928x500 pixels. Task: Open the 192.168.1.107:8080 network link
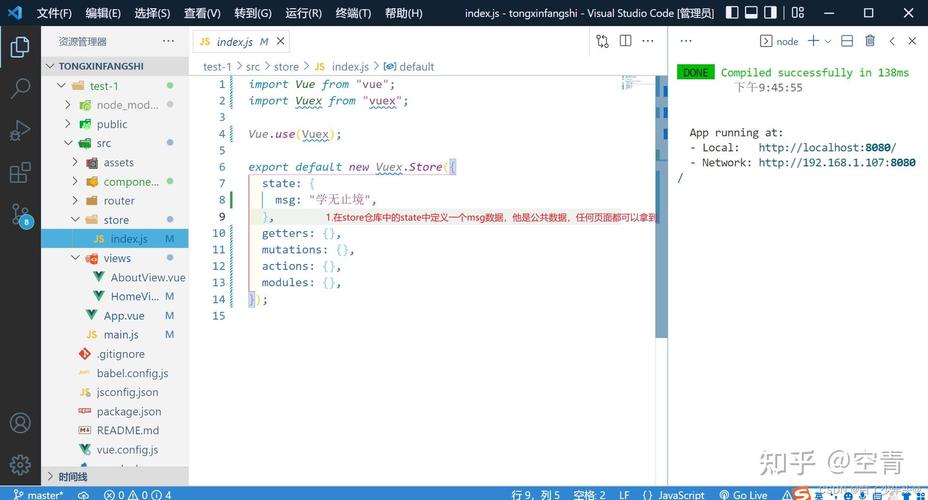(837, 162)
